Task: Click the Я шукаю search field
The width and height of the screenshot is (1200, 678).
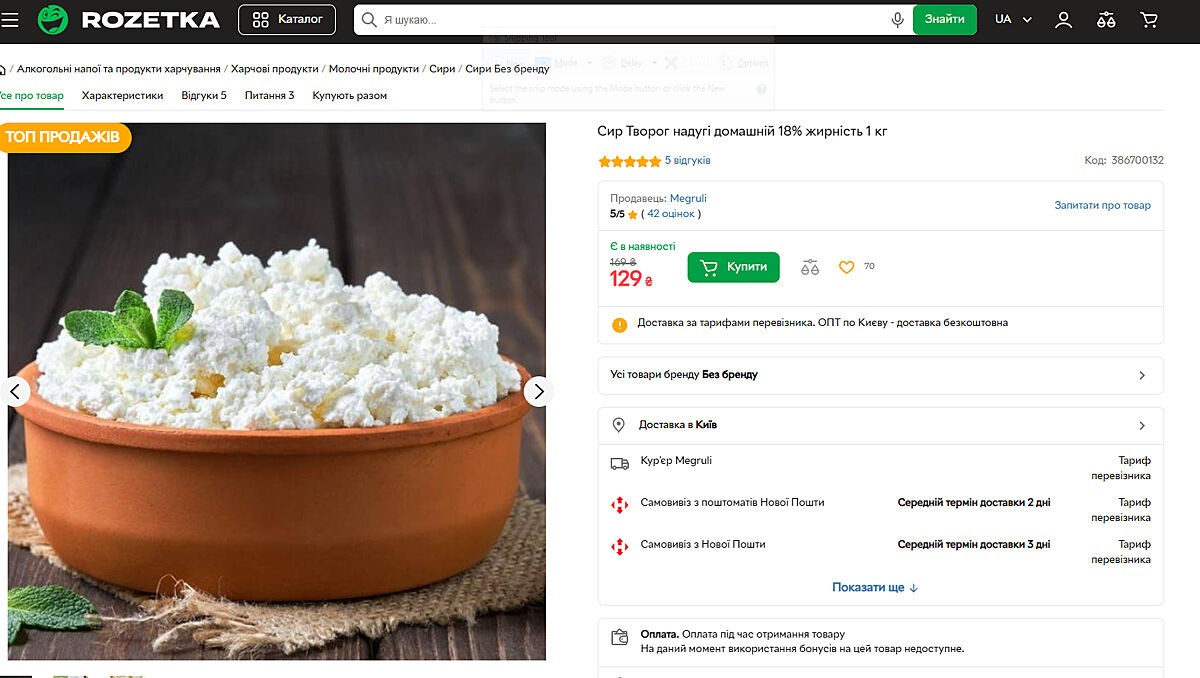Action: point(620,20)
